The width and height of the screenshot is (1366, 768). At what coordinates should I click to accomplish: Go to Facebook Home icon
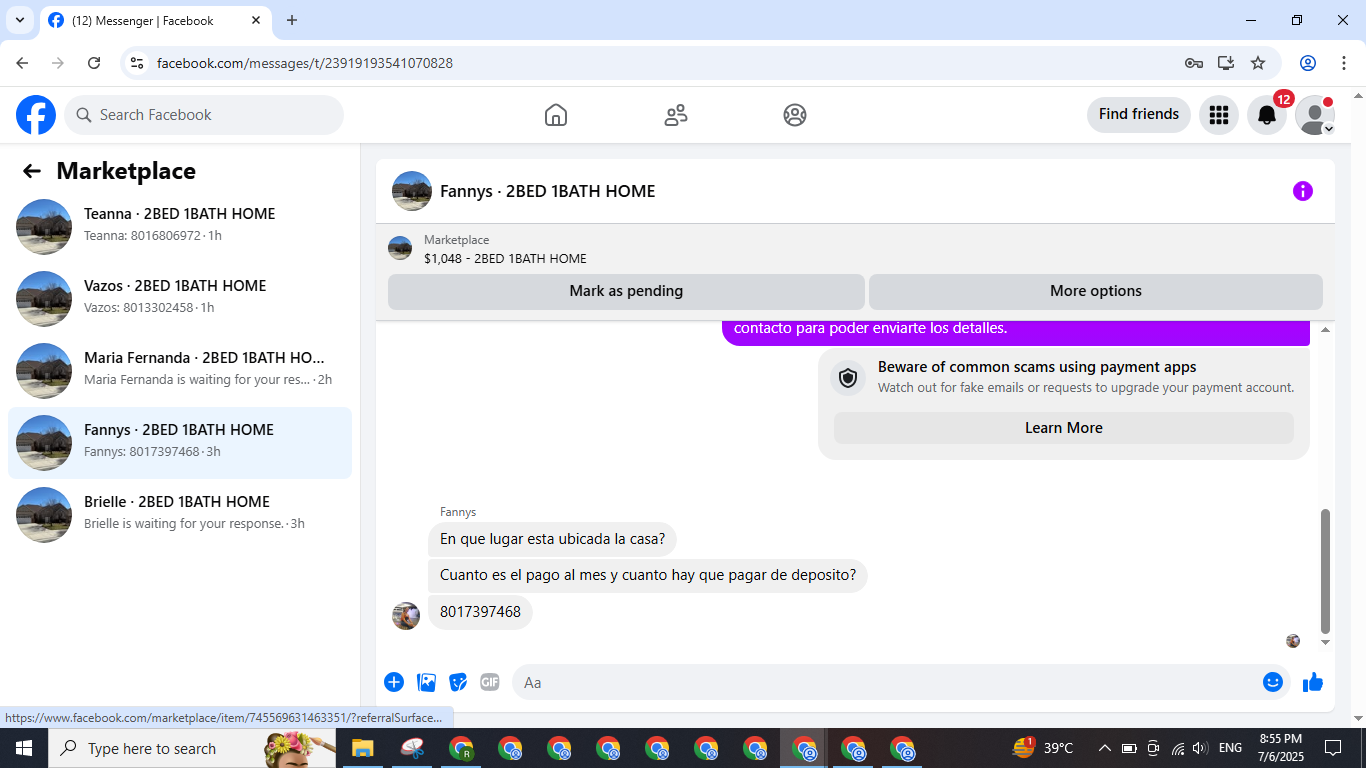[556, 115]
